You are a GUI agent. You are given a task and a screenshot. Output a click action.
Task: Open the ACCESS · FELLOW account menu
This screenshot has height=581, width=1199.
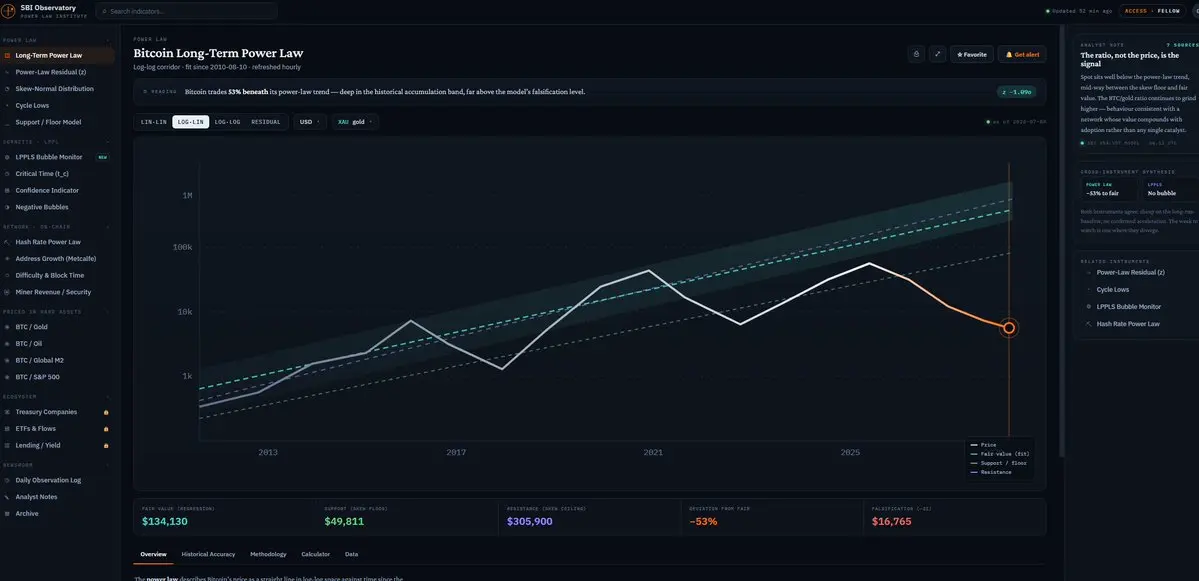[1152, 11]
